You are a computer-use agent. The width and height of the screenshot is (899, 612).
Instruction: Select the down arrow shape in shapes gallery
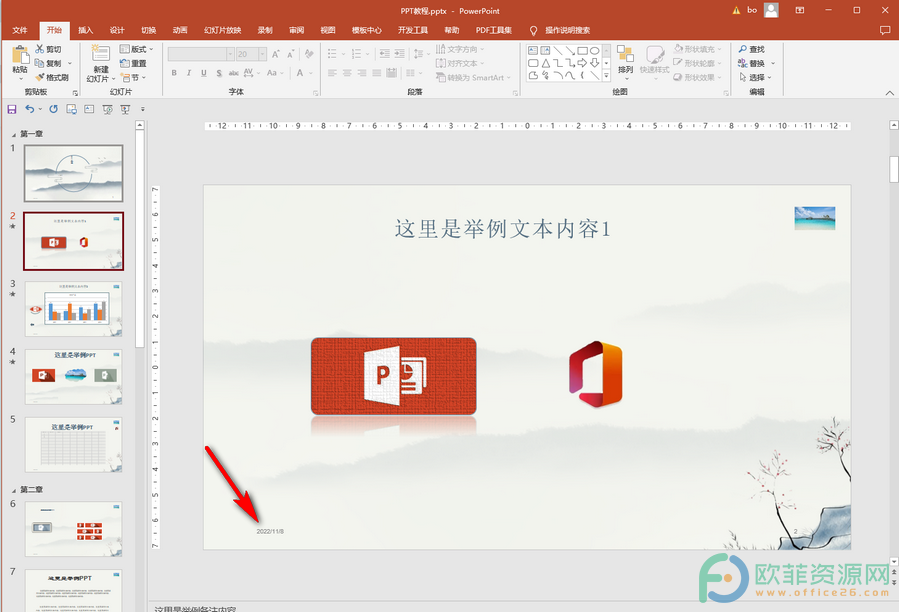tap(595, 63)
